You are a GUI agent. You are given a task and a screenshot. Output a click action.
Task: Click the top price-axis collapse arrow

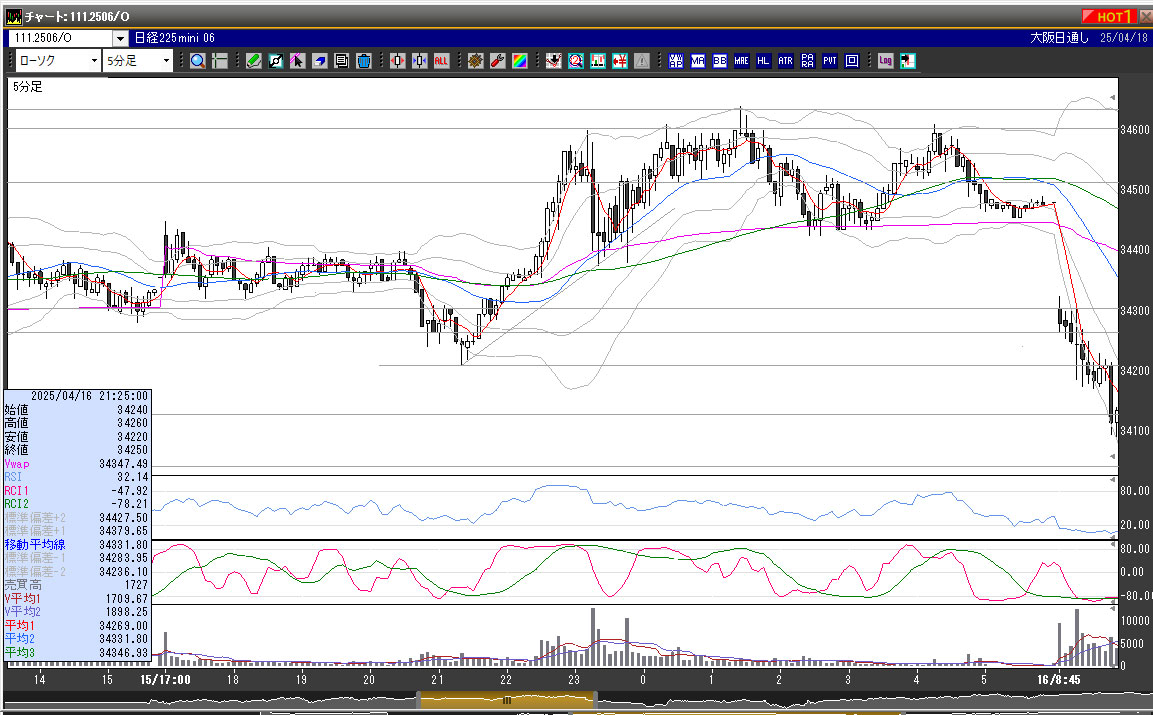click(1113, 97)
